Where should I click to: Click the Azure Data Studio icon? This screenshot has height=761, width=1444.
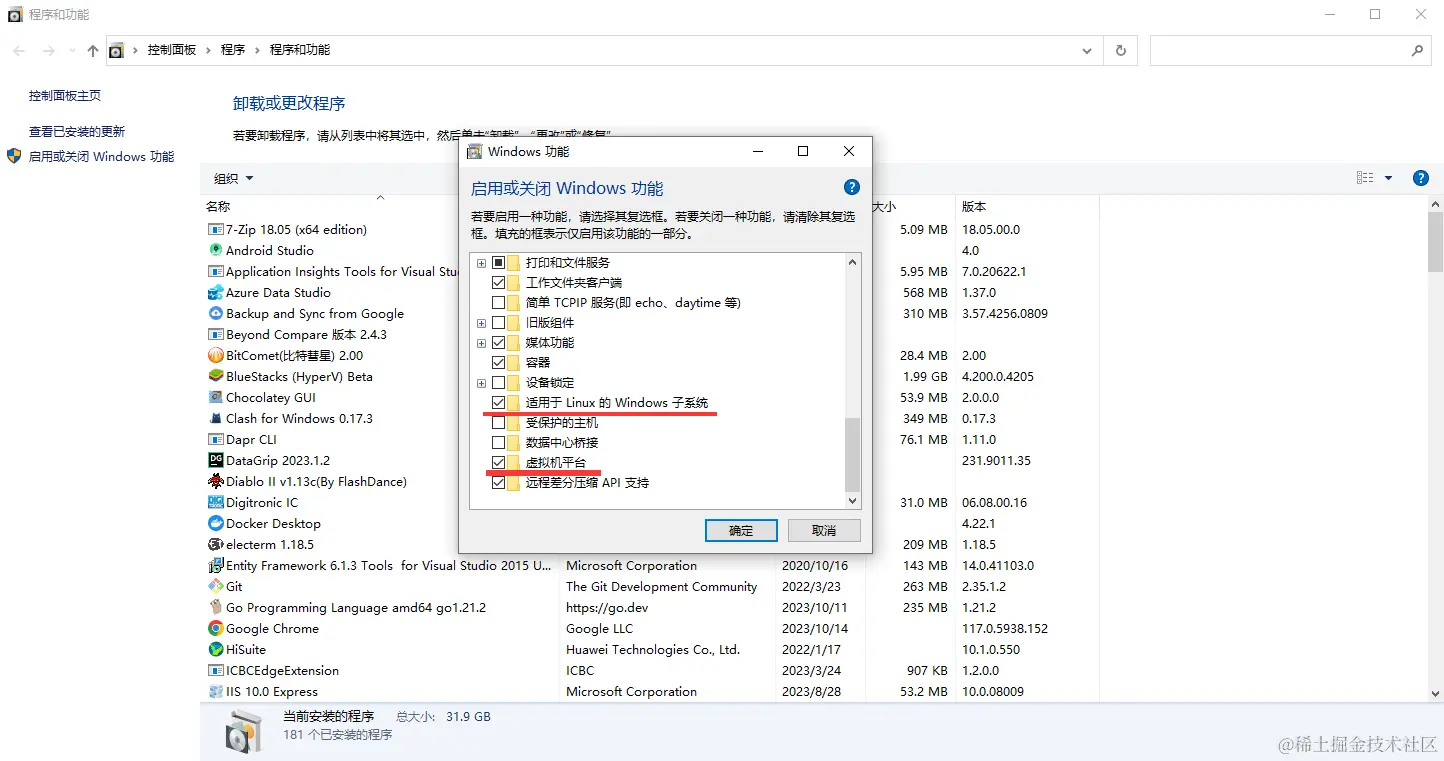[x=215, y=292]
